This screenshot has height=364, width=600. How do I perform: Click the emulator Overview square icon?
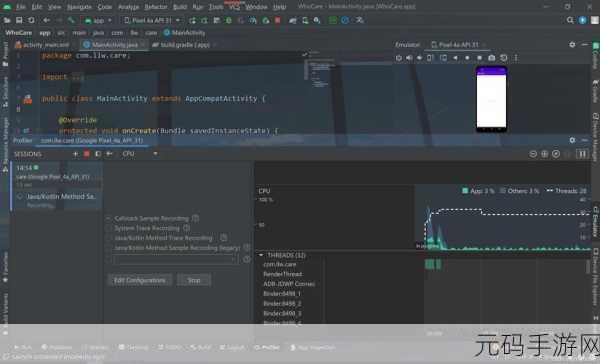pos(479,58)
